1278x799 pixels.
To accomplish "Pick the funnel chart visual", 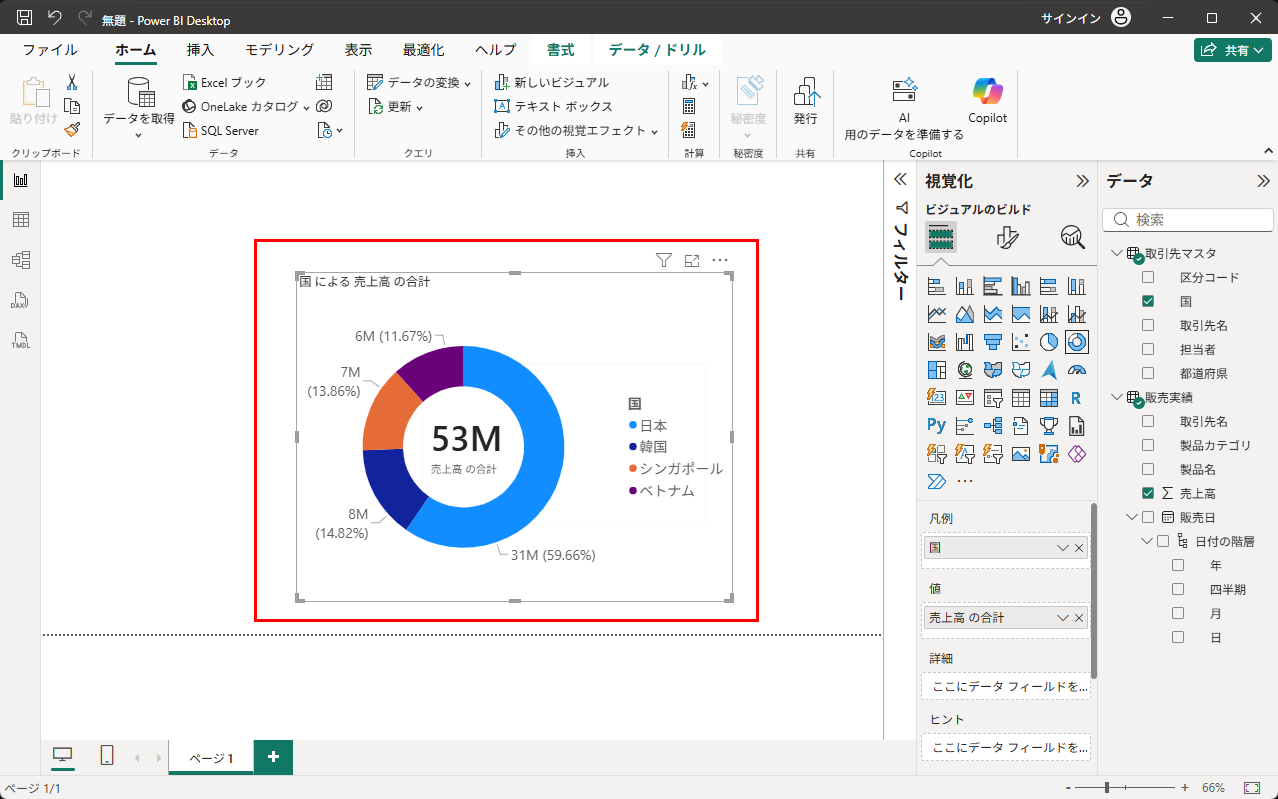I will 992,342.
